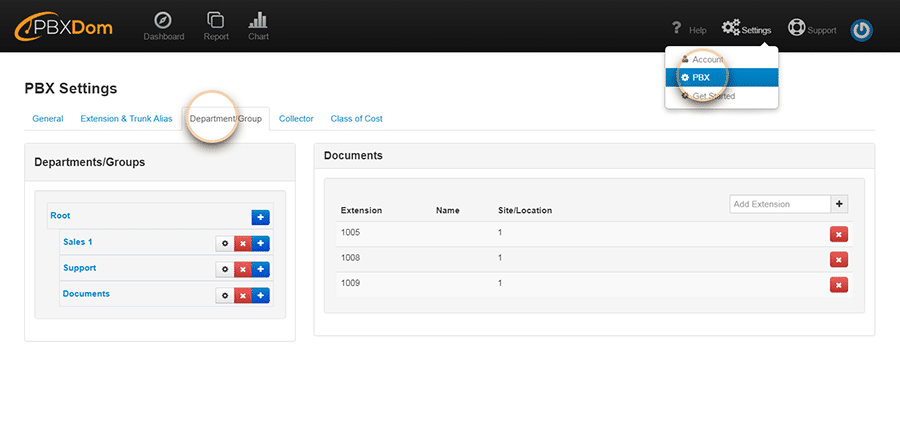The width and height of the screenshot is (900, 435).
Task: Select the Support department link
Action: click(79, 268)
